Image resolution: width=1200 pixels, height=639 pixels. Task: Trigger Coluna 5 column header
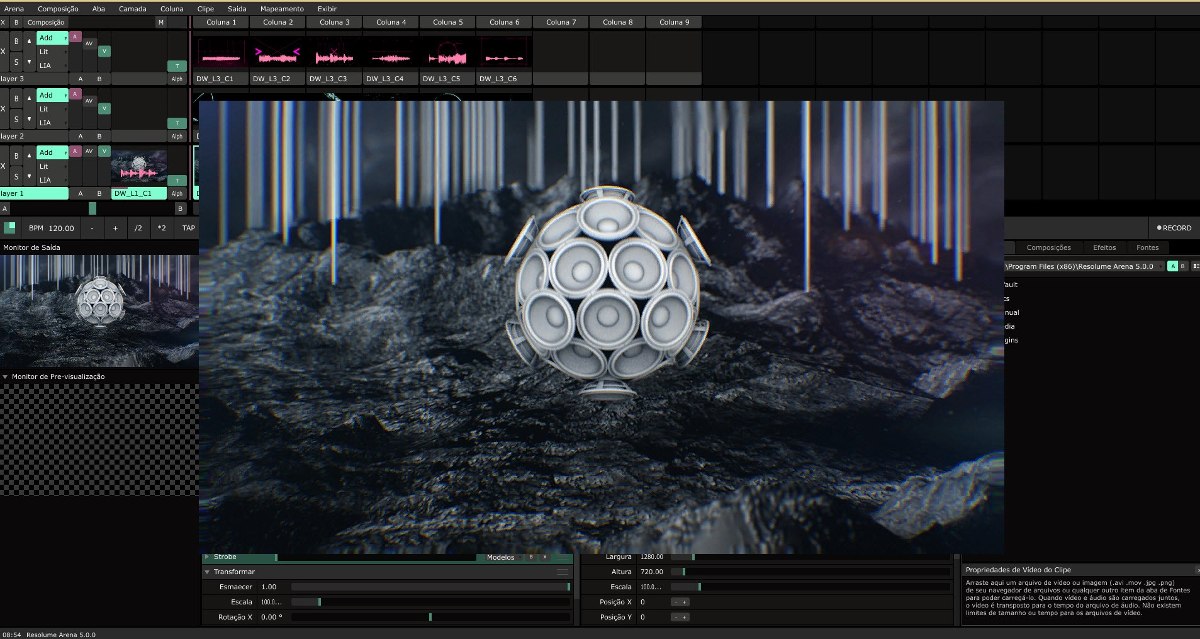coord(447,22)
